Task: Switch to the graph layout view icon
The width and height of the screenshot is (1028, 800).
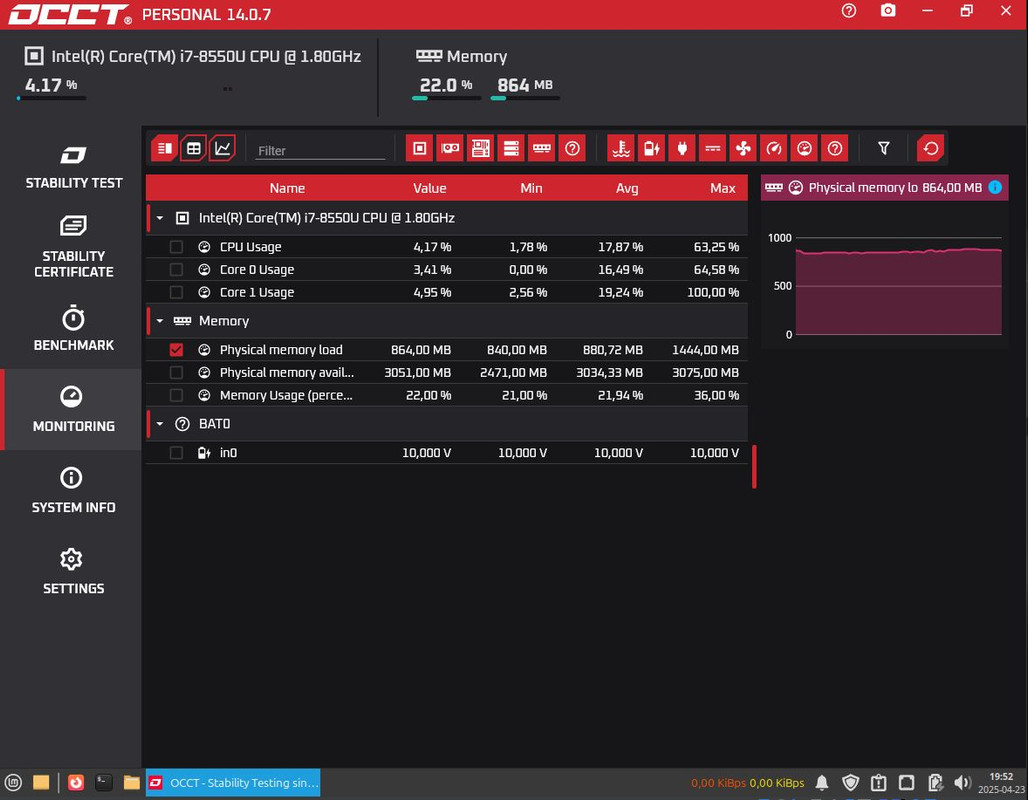Action: point(222,148)
